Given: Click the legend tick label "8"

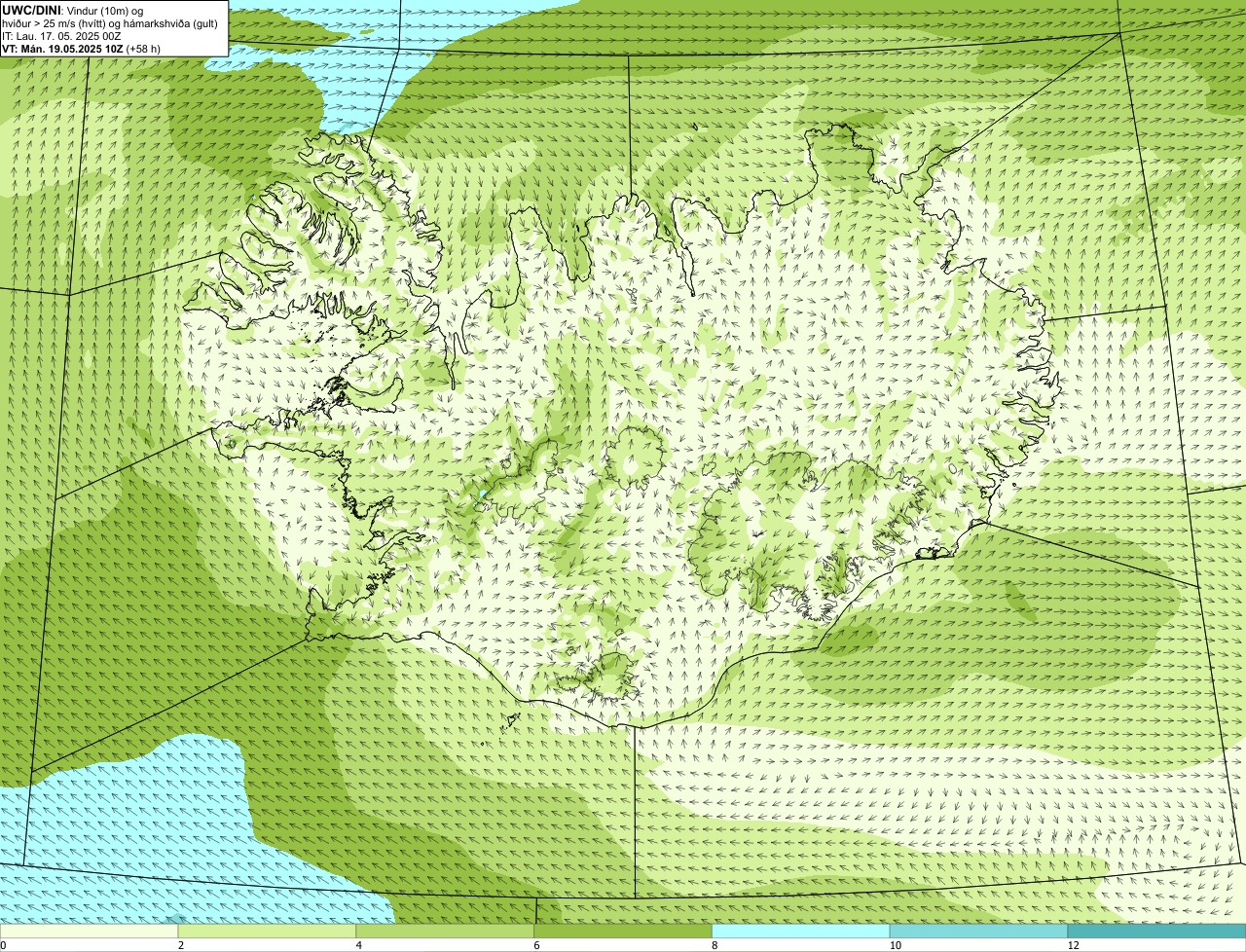Looking at the screenshot, I should click(715, 945).
